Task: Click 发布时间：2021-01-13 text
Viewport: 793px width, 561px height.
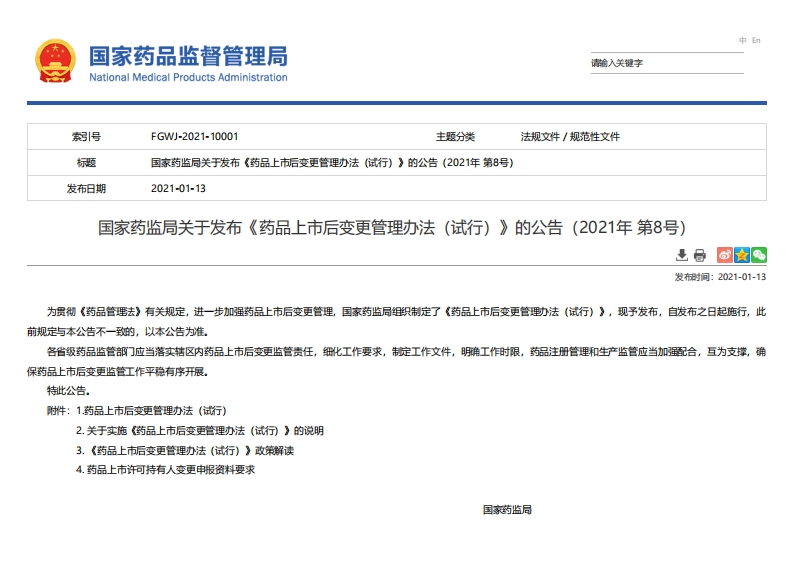Action: point(720,277)
